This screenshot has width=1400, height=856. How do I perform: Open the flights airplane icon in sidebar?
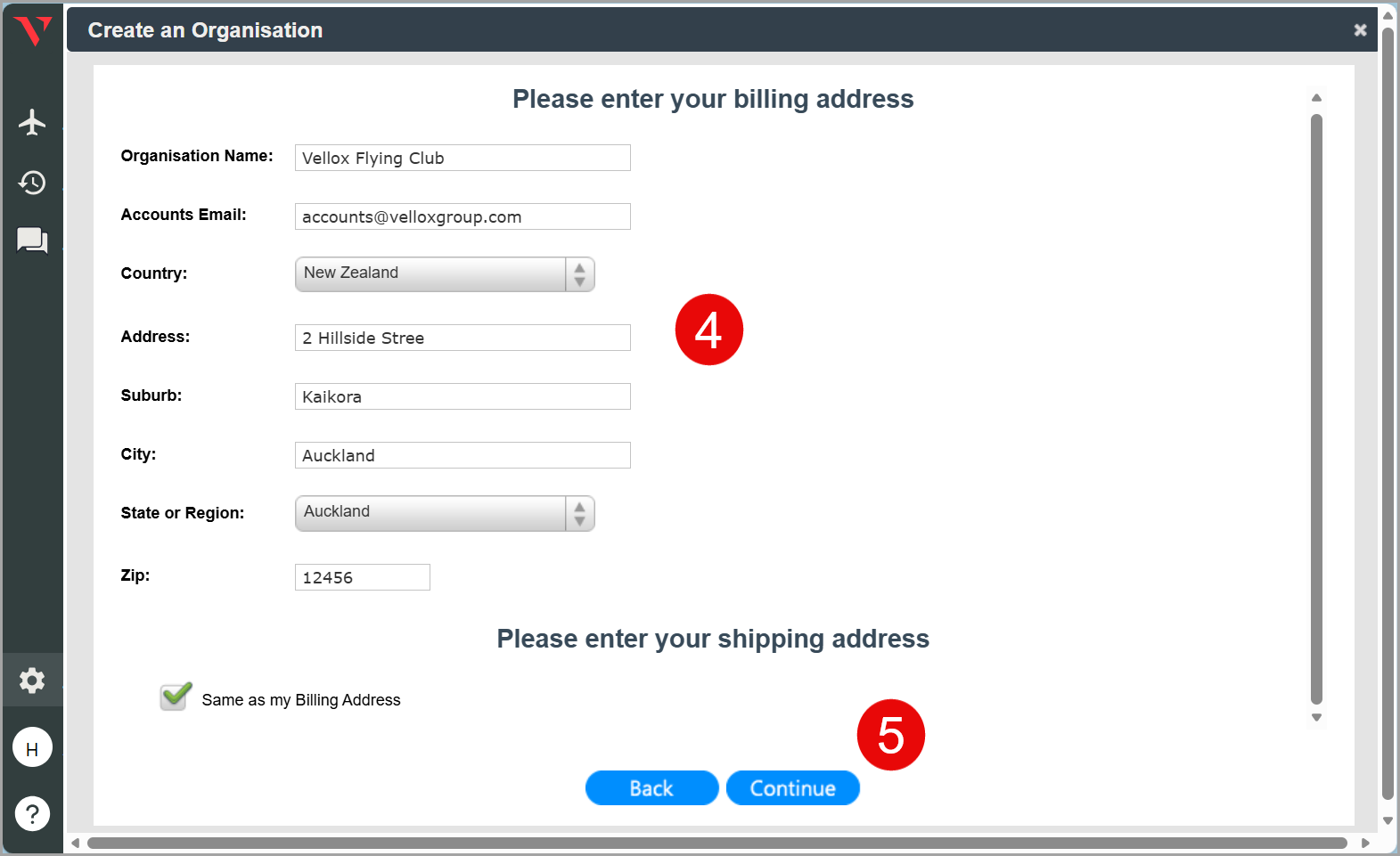coord(32,122)
